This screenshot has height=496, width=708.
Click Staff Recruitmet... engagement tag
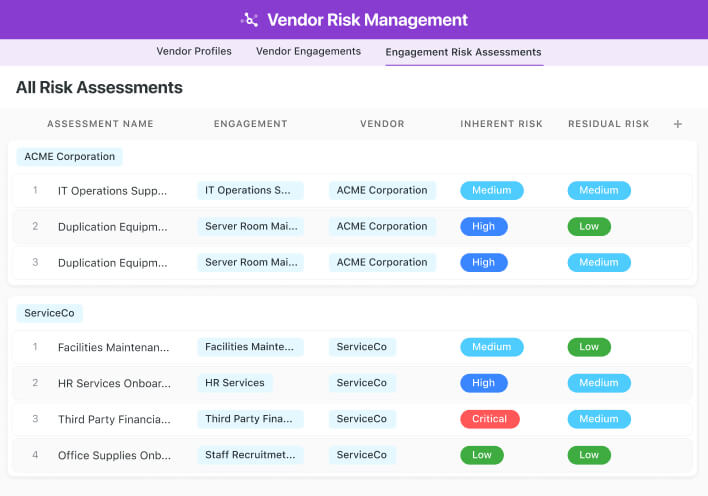251,455
